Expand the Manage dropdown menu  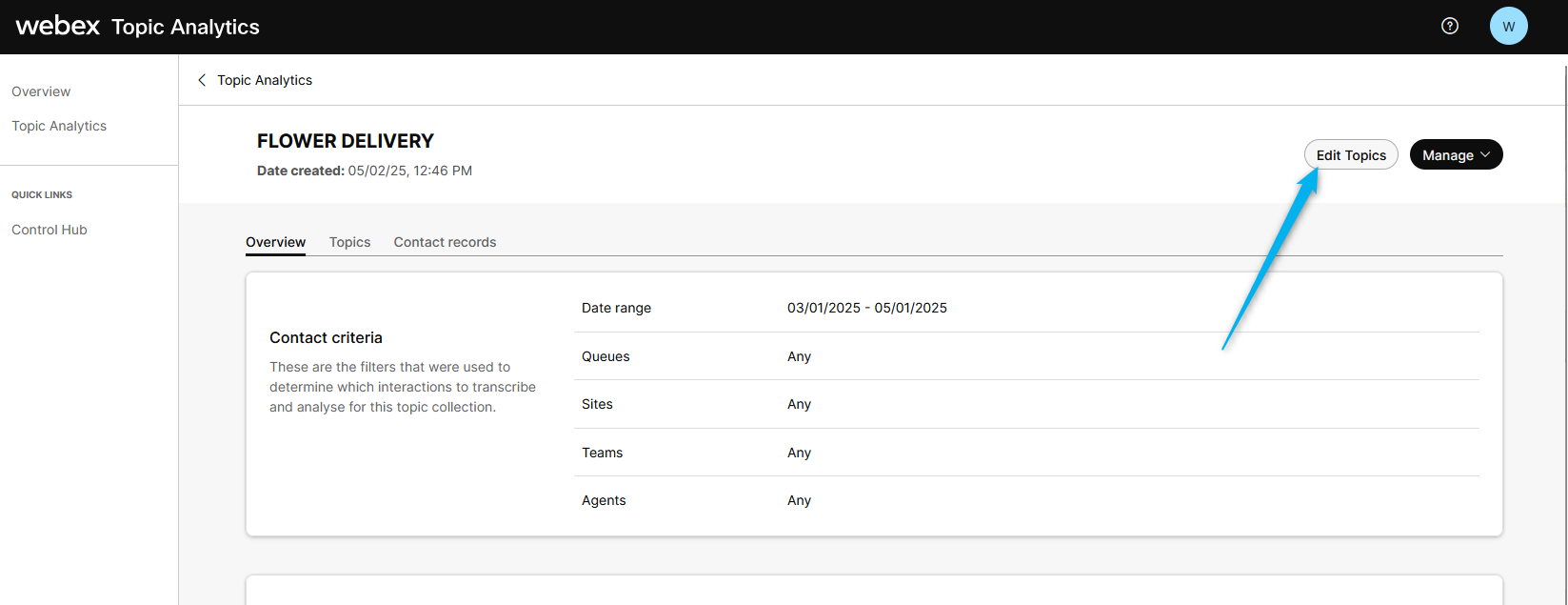tap(1456, 155)
